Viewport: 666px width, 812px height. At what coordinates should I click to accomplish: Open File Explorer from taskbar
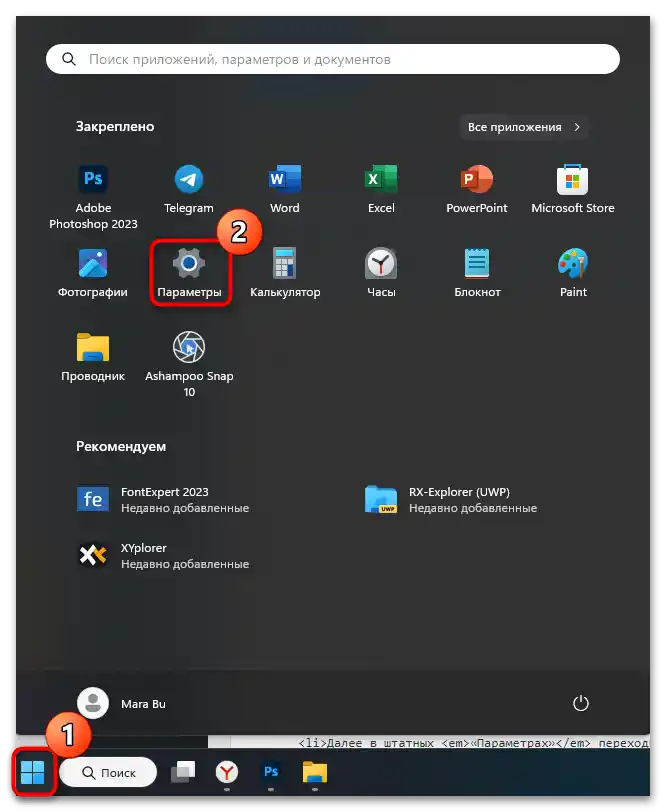(315, 772)
